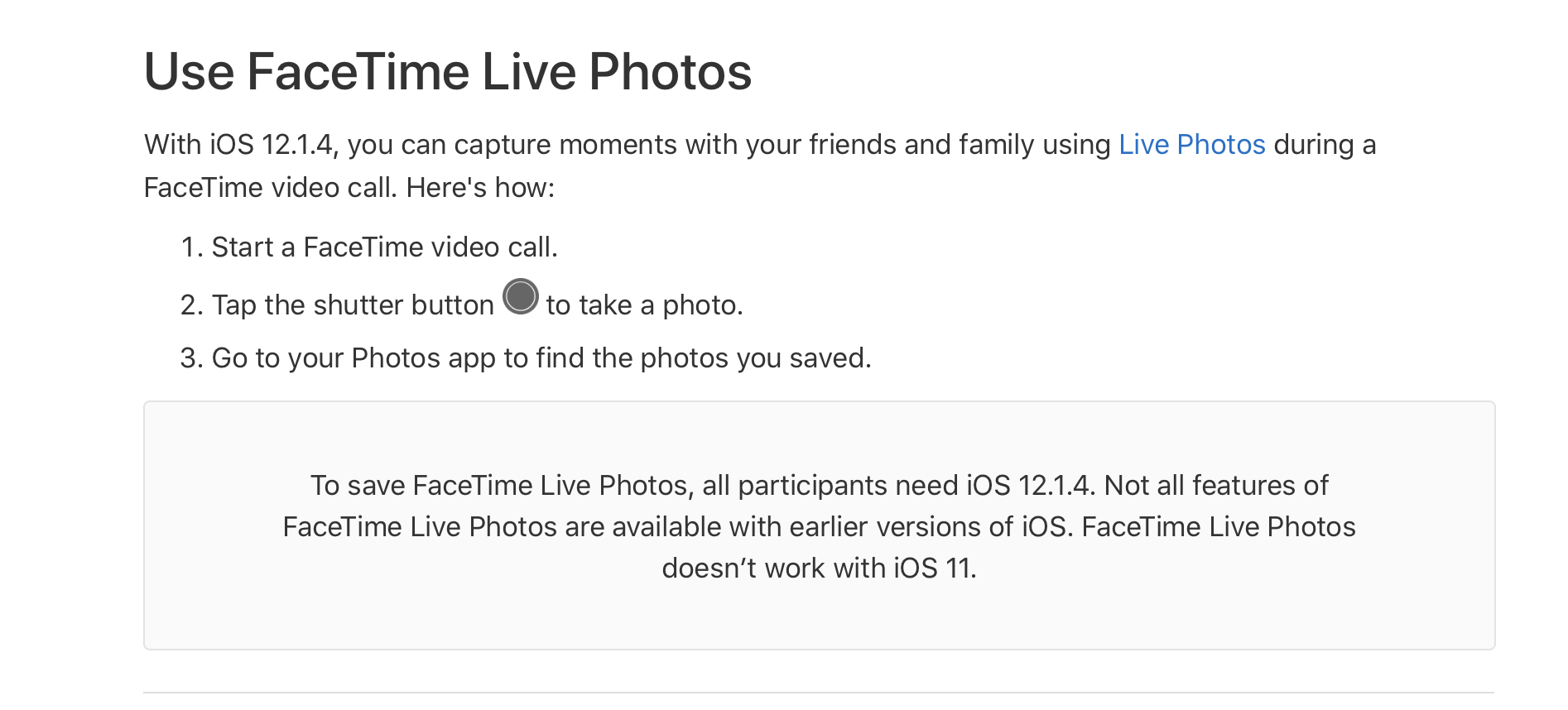This screenshot has width=1568, height=710.
Task: Select the 'Go to your Photos app' step
Action: pyautogui.click(x=541, y=358)
